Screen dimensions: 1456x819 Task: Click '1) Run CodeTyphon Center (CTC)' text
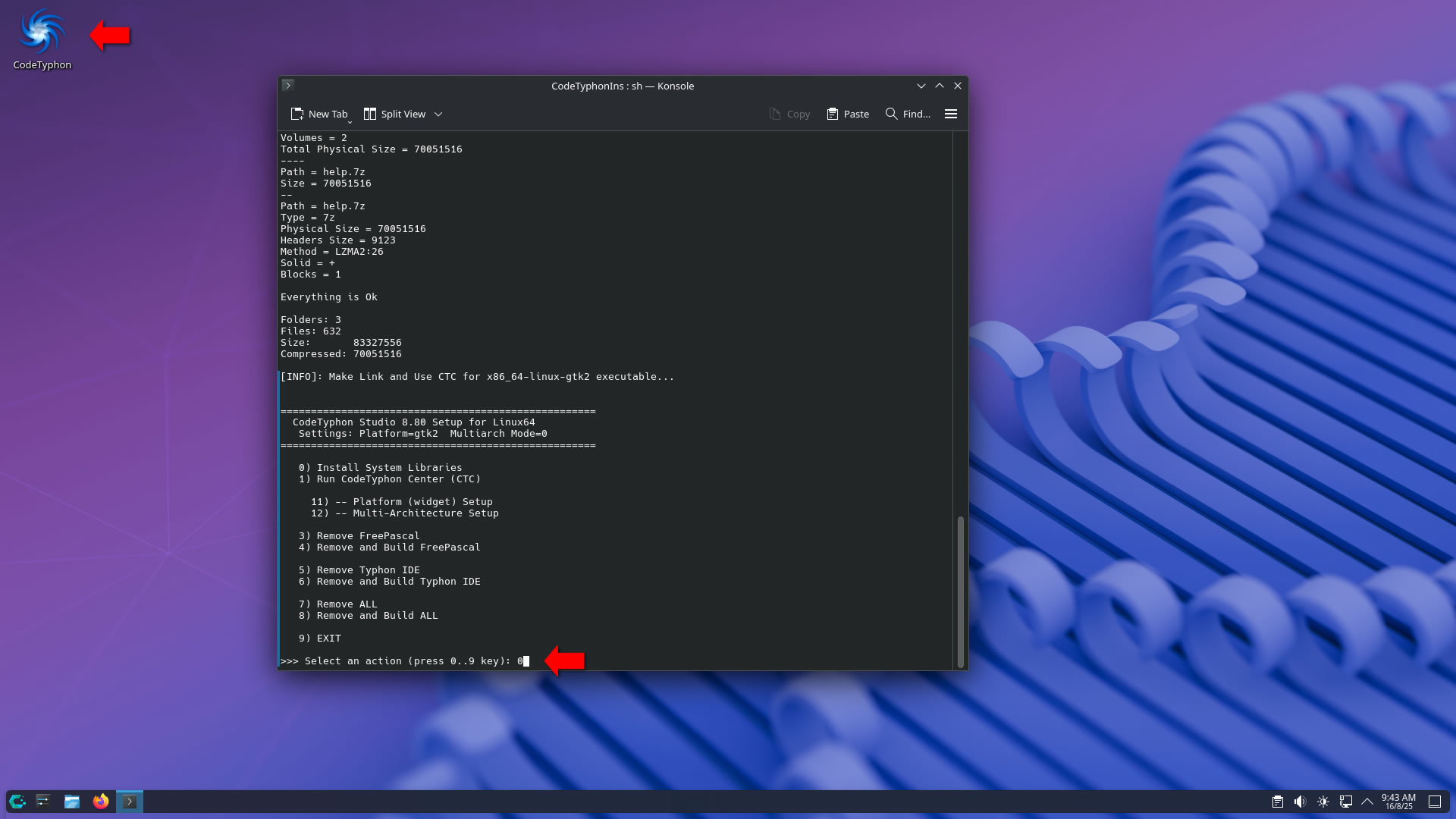(x=389, y=479)
